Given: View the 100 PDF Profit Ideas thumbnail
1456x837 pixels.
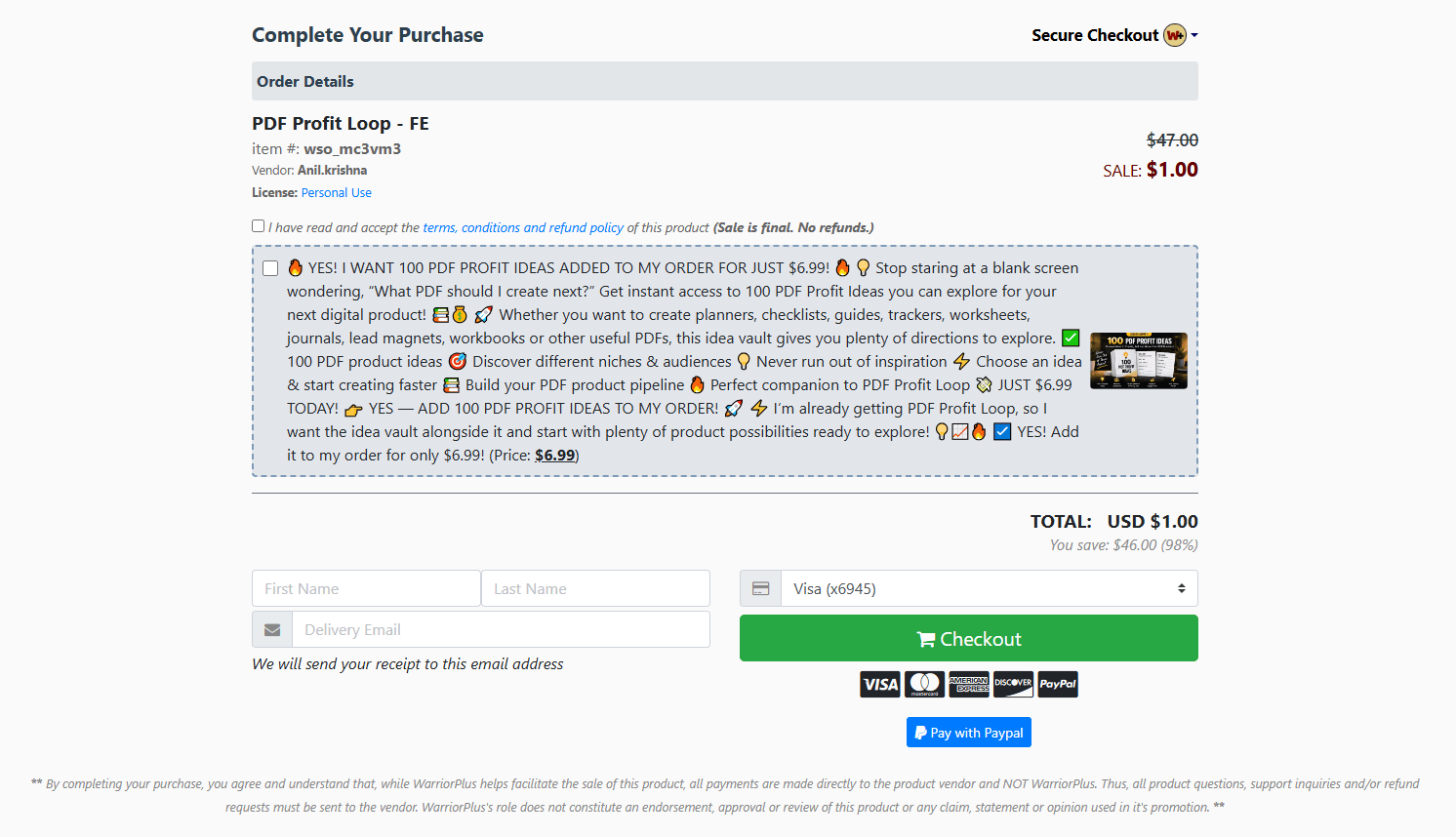Looking at the screenshot, I should [1139, 361].
